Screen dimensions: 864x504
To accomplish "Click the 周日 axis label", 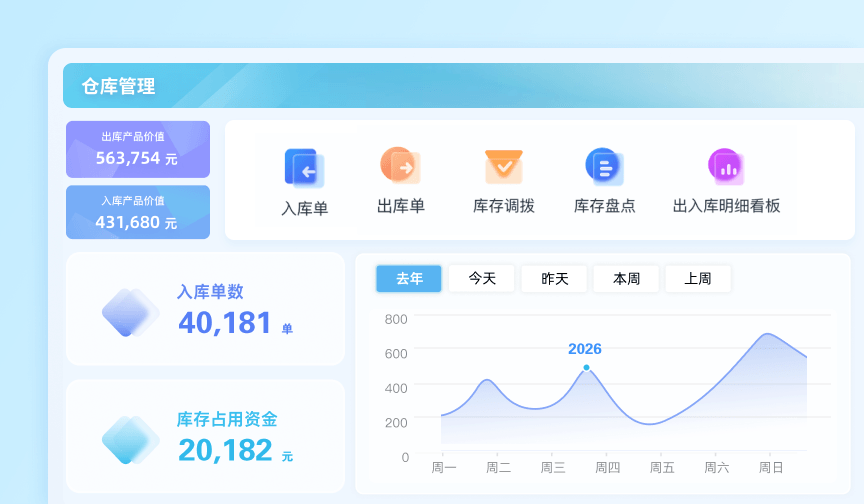I will click(771, 468).
